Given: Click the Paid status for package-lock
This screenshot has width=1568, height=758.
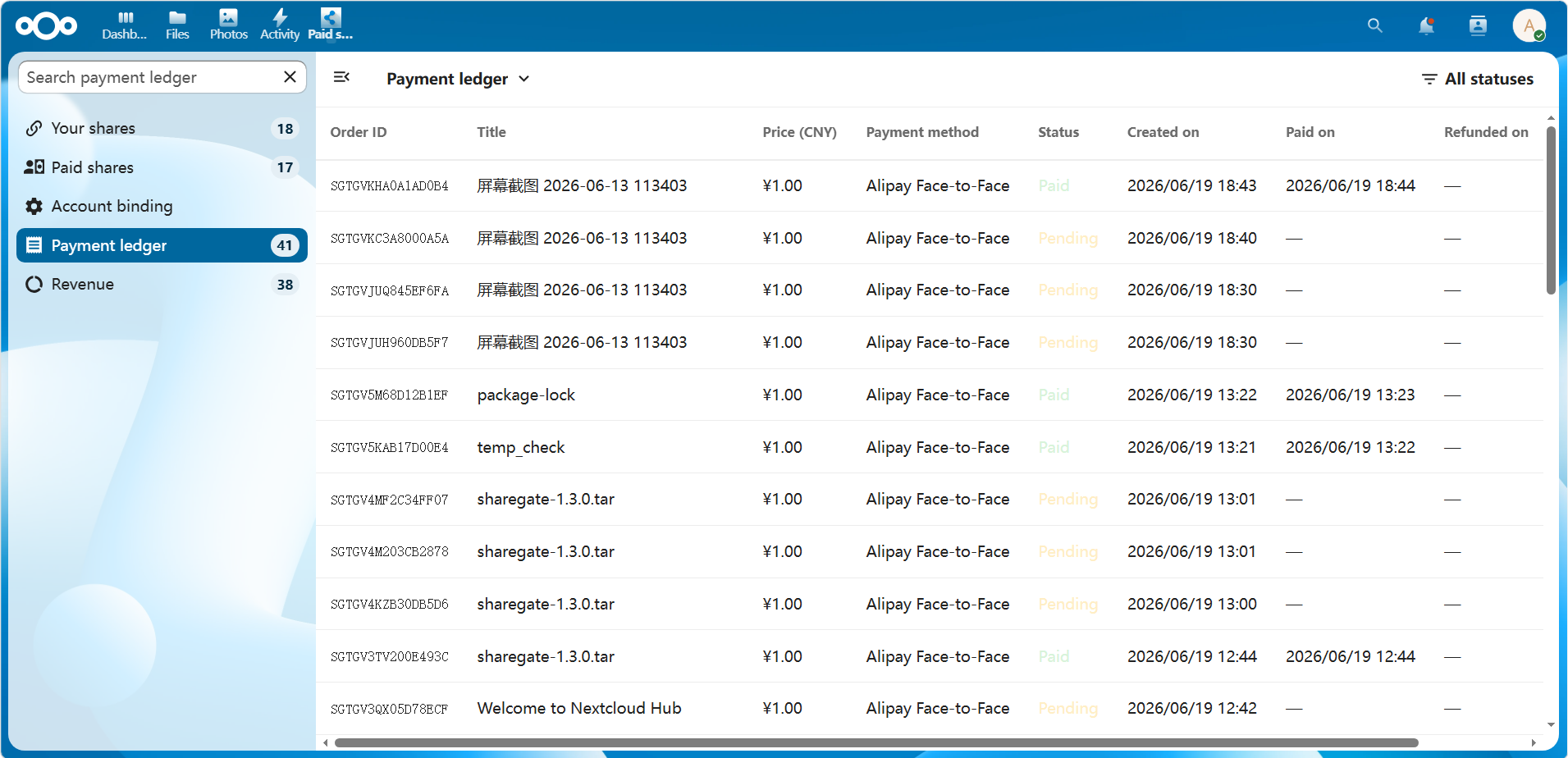Looking at the screenshot, I should coord(1054,395).
